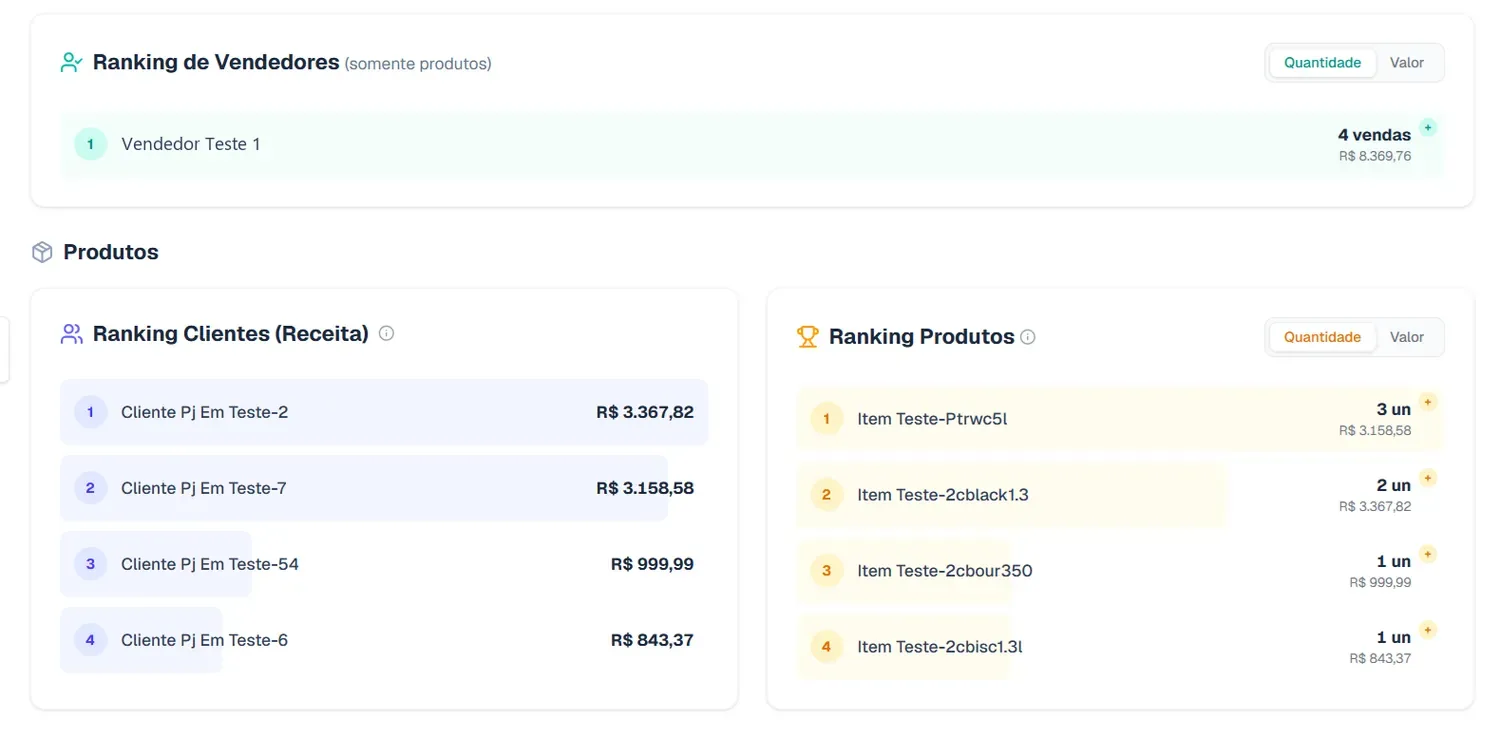Click the plus badge on Vendedor Teste 1
1500x737 pixels.
[x=1428, y=128]
